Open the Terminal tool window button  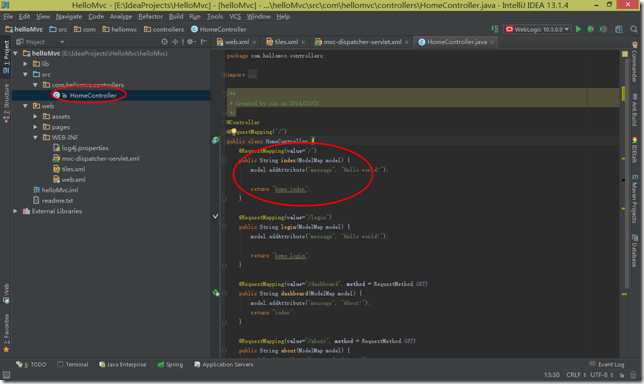point(73,364)
